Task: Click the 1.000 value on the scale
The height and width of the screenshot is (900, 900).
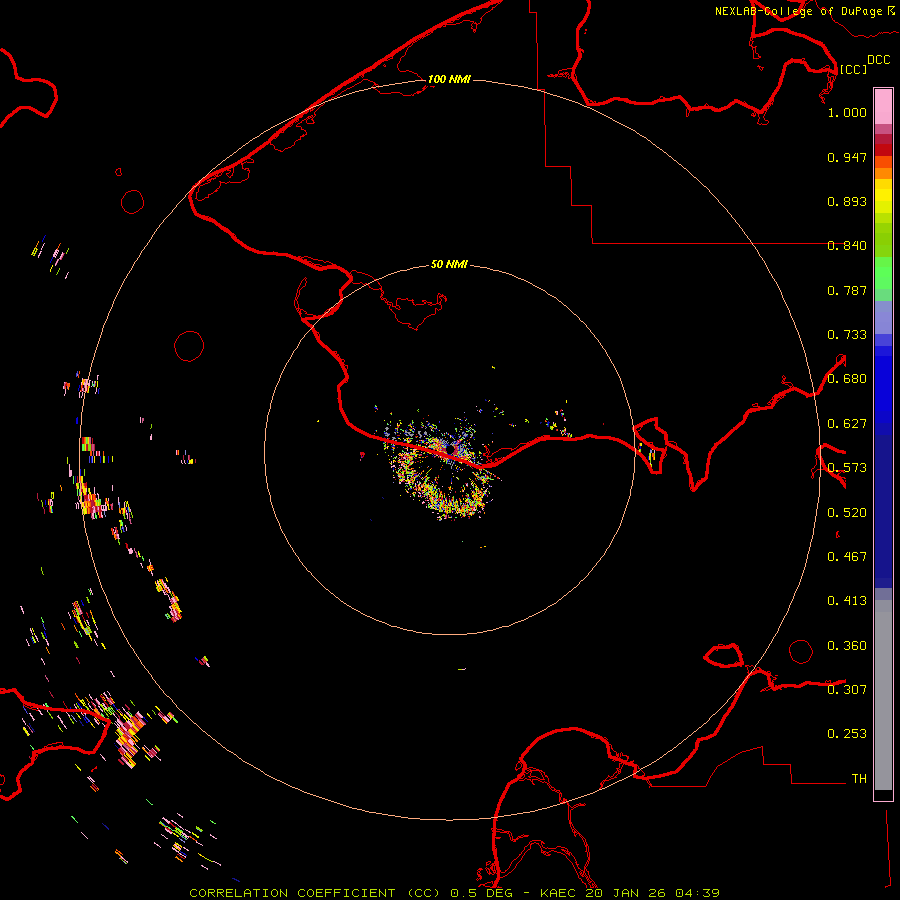Action: pos(847,113)
